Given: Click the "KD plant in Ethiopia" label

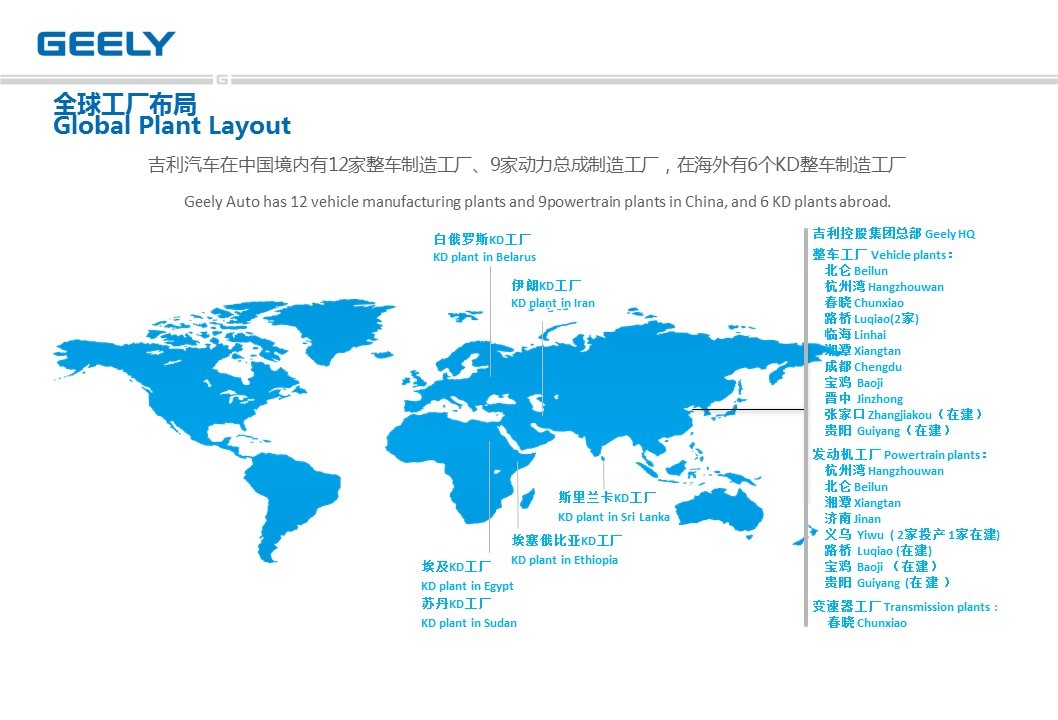Looking at the screenshot, I should 564,560.
